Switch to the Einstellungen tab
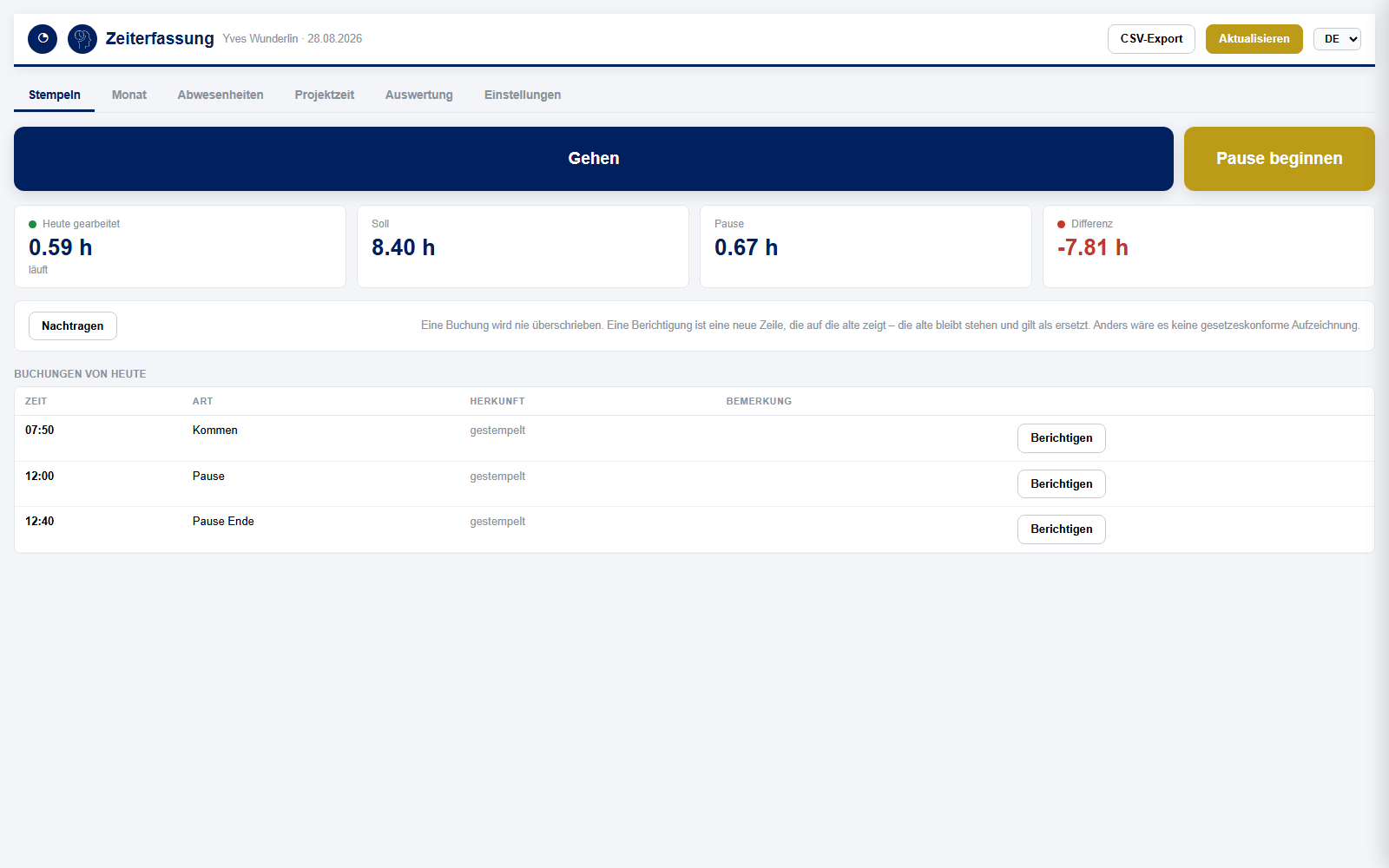Viewport: 1389px width, 868px height. pos(523,95)
